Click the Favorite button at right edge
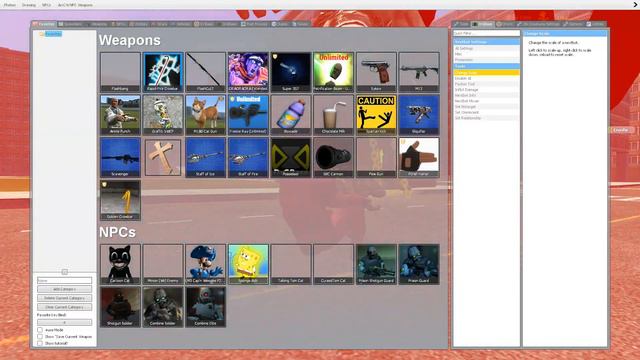The height and width of the screenshot is (360, 640). 621,130
